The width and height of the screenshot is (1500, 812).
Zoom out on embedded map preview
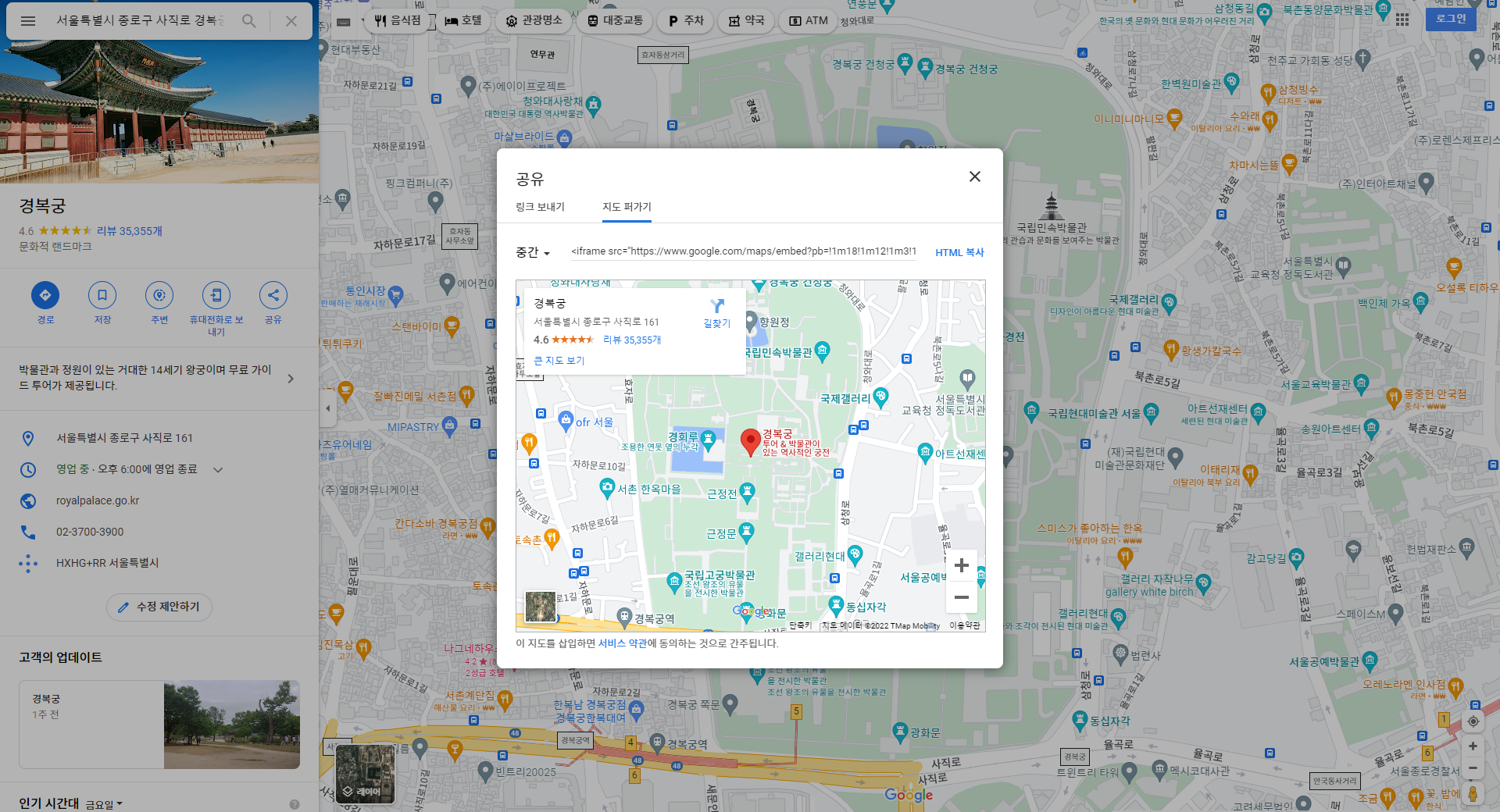[x=962, y=597]
